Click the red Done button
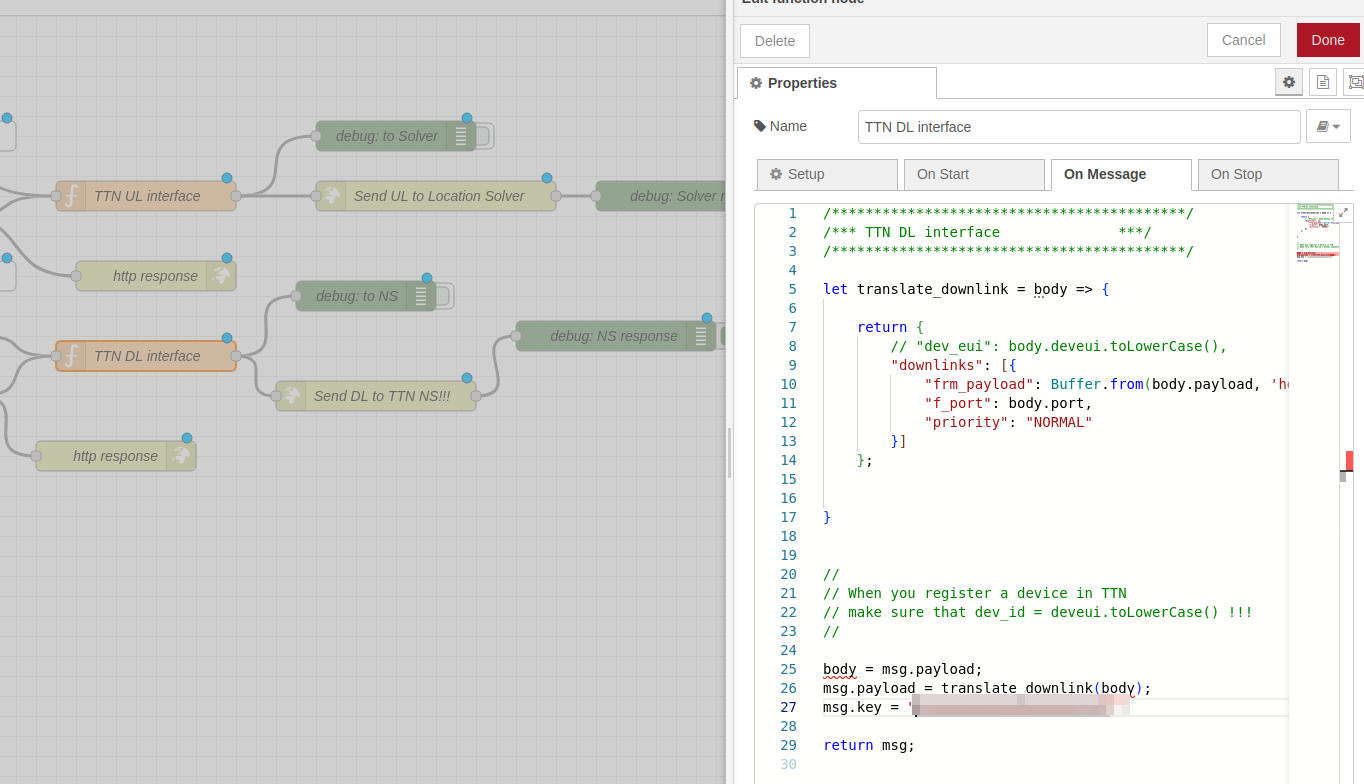 click(1328, 40)
